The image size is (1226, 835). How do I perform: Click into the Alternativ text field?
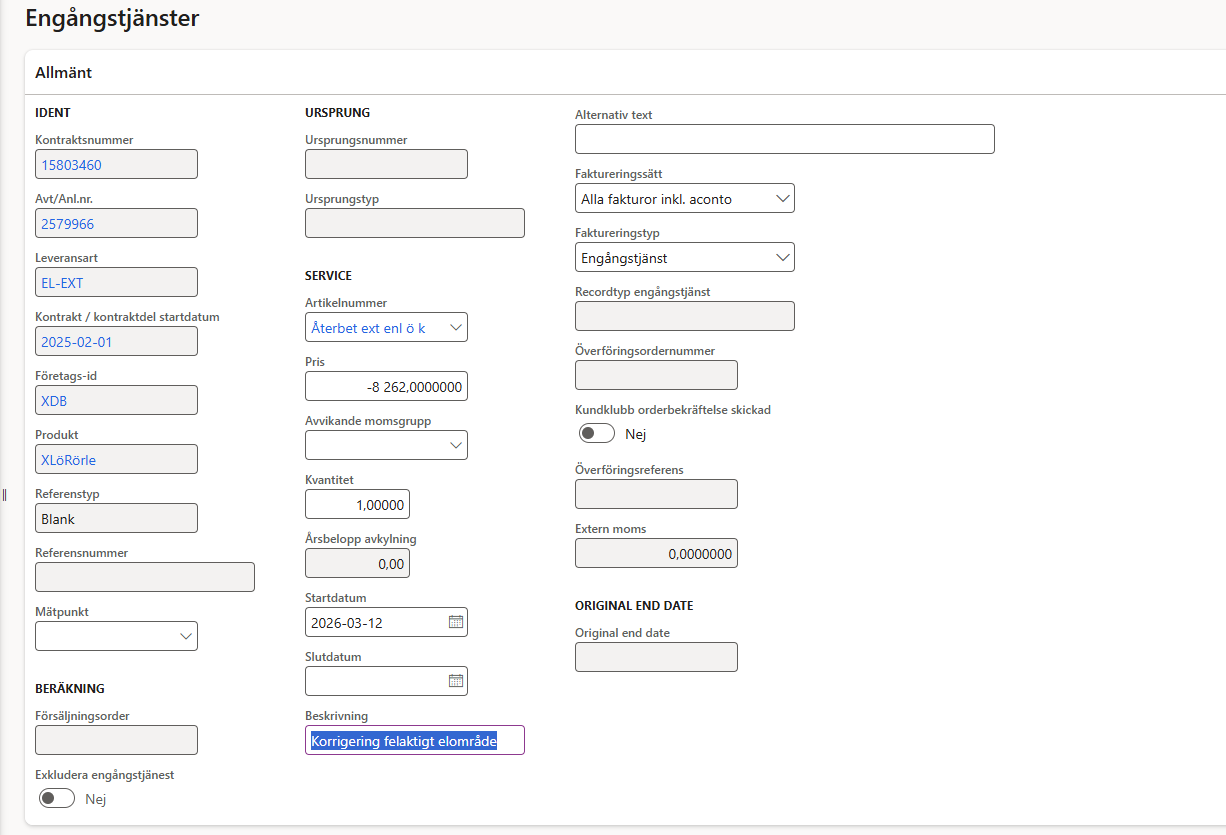784,140
